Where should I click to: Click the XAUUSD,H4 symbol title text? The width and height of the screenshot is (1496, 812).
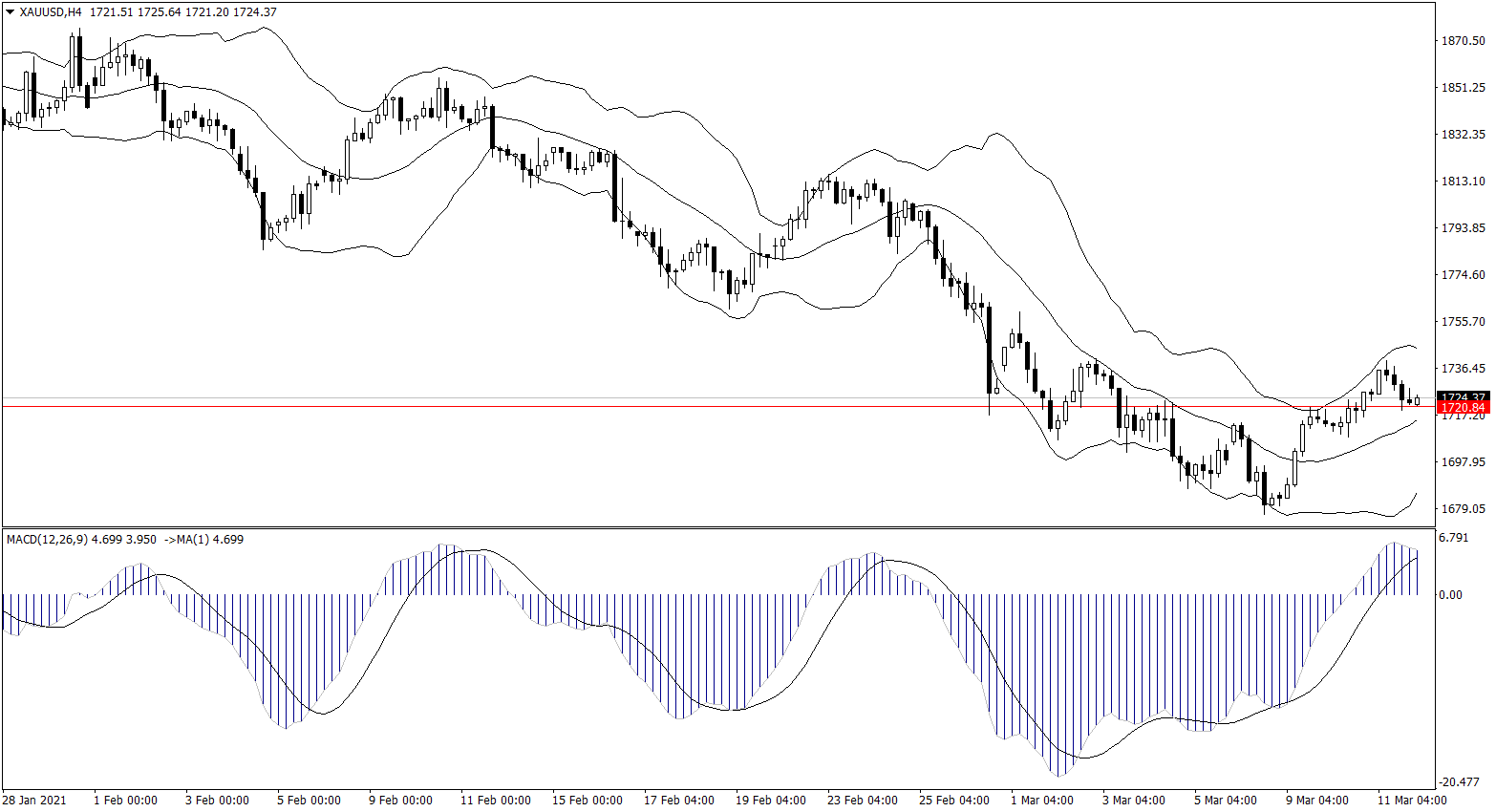pos(51,12)
